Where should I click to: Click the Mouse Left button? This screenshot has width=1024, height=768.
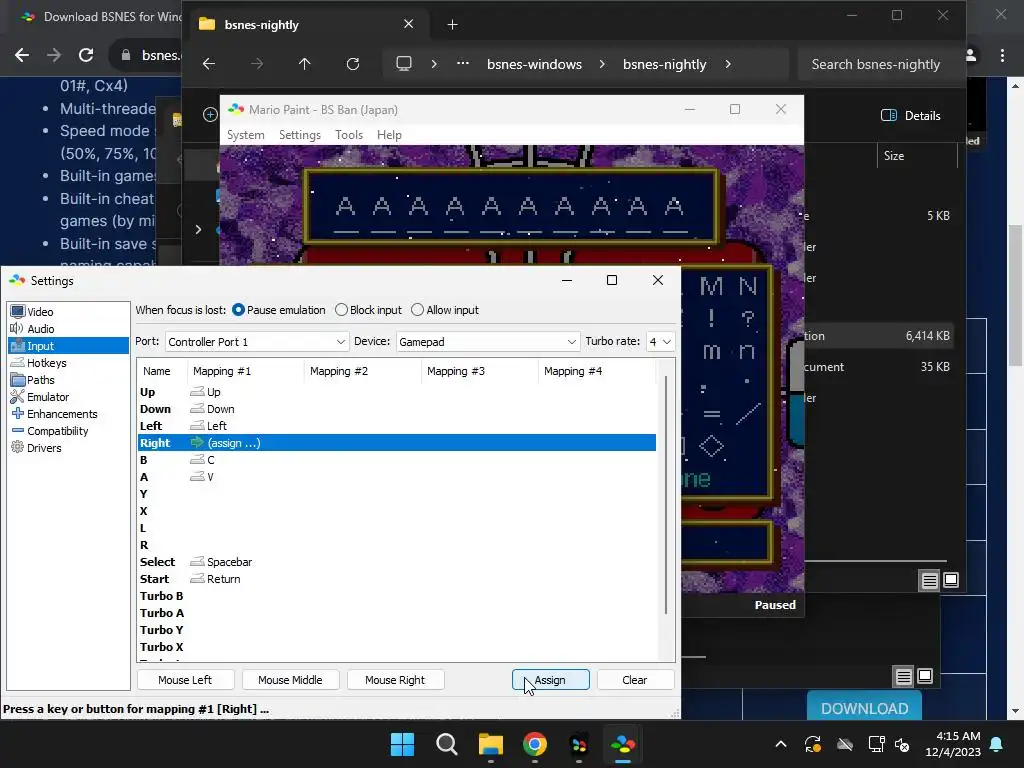185,680
